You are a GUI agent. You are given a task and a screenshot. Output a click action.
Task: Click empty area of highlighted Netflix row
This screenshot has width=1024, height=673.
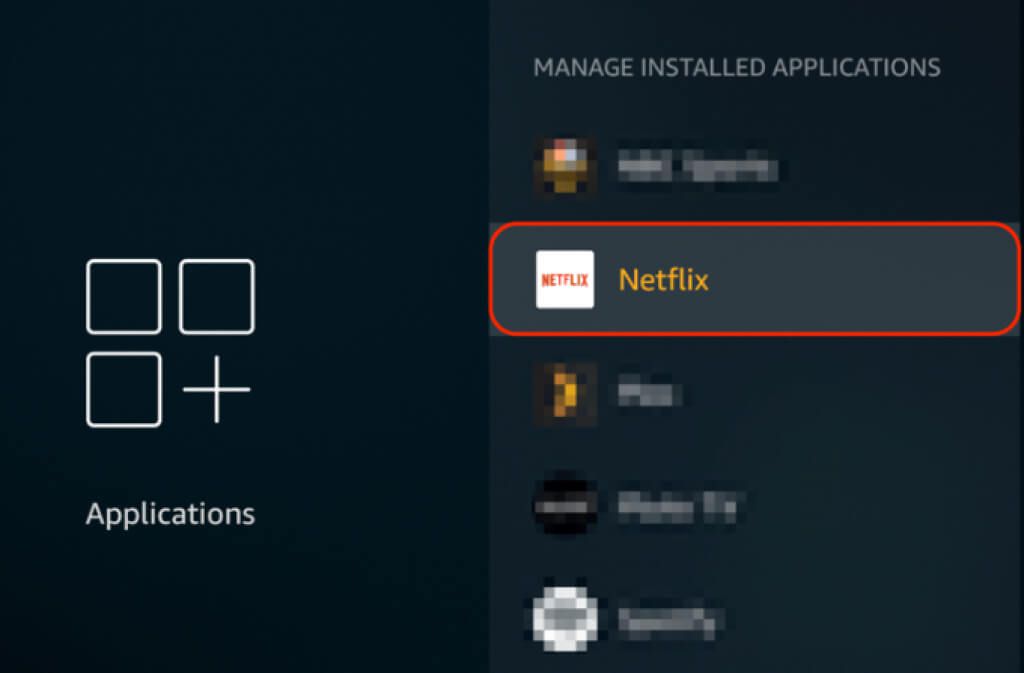pyautogui.click(x=862, y=280)
